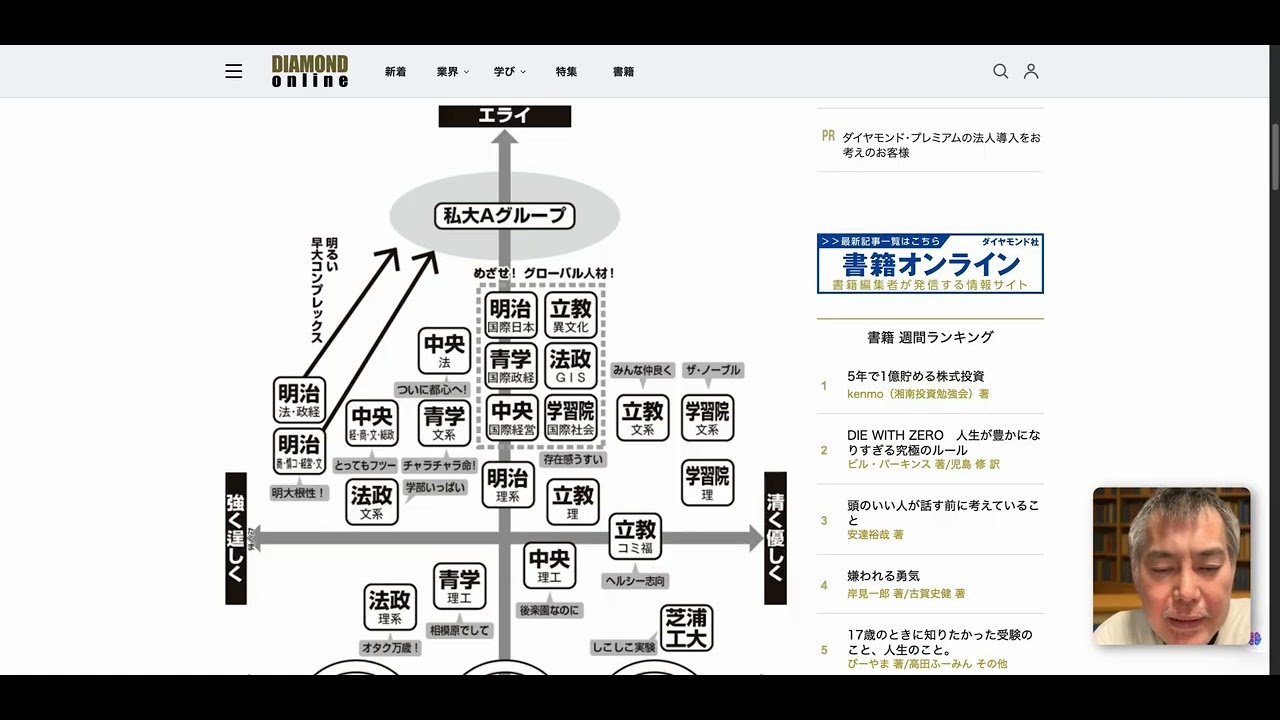Click the 法政 GIS box in chart
Image resolution: width=1280 pixels, height=720 pixels.
coord(572,366)
